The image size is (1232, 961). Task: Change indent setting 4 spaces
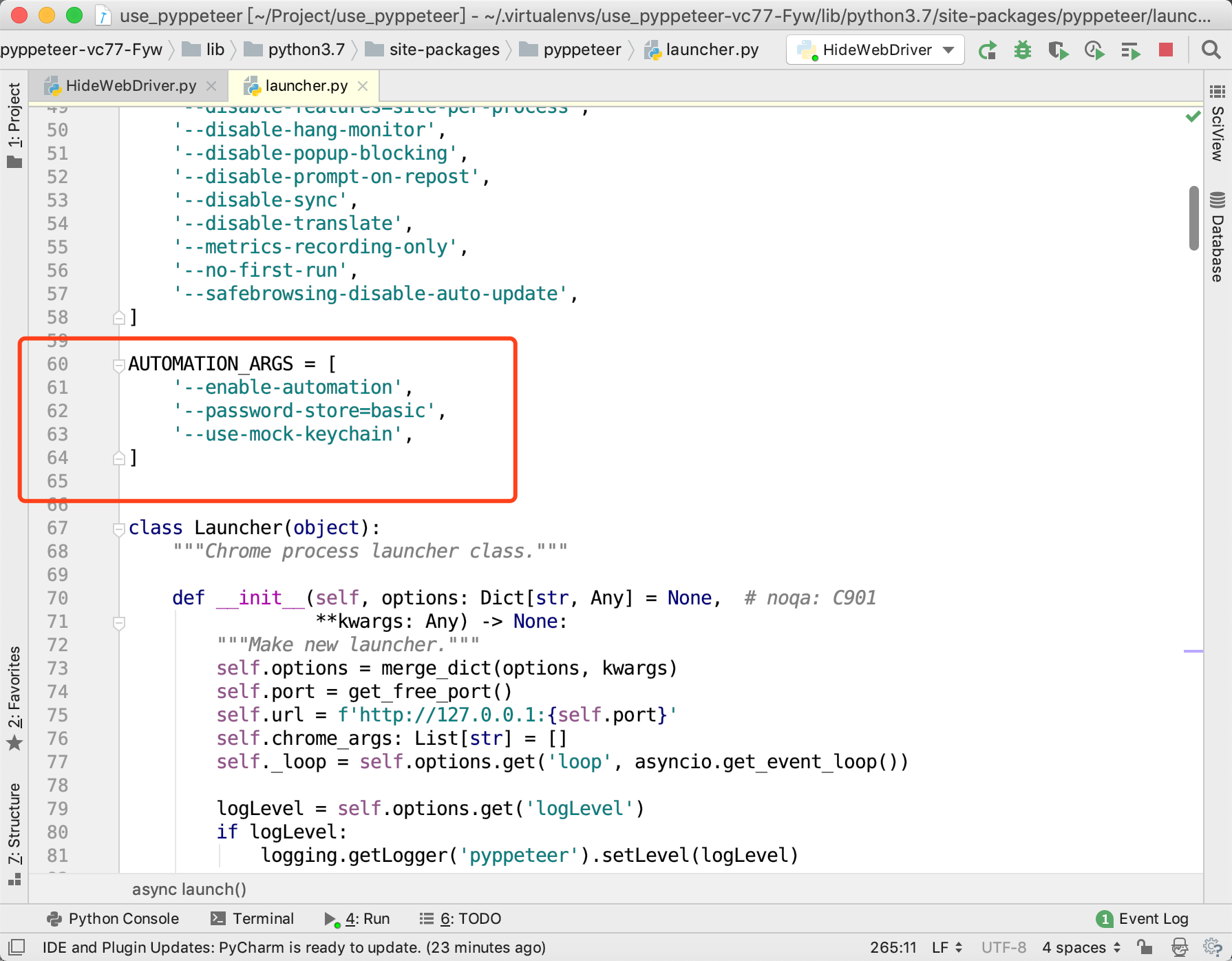click(1081, 948)
